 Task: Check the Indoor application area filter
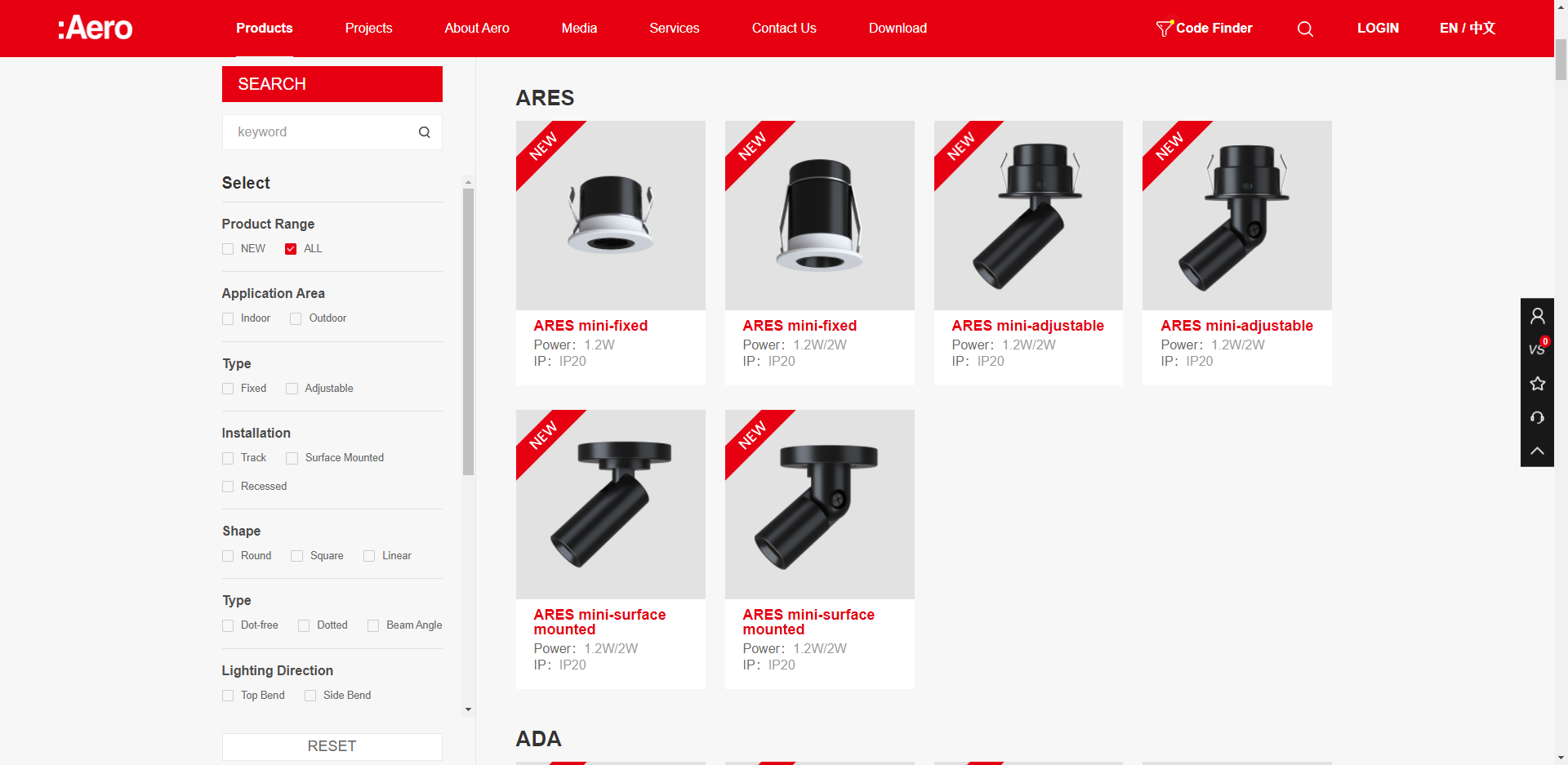(228, 318)
